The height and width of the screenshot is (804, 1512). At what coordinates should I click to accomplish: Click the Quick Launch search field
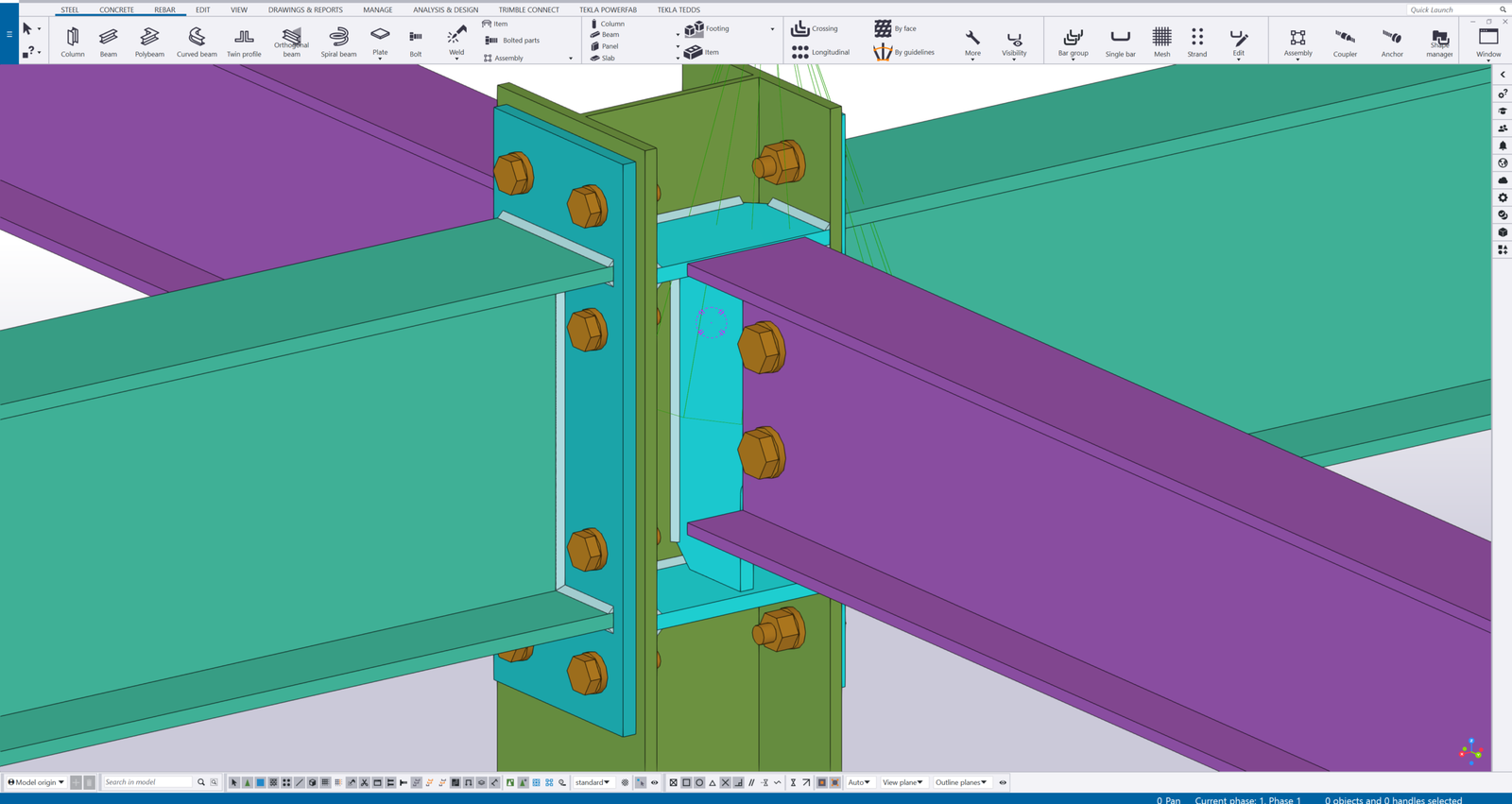[x=1455, y=9]
